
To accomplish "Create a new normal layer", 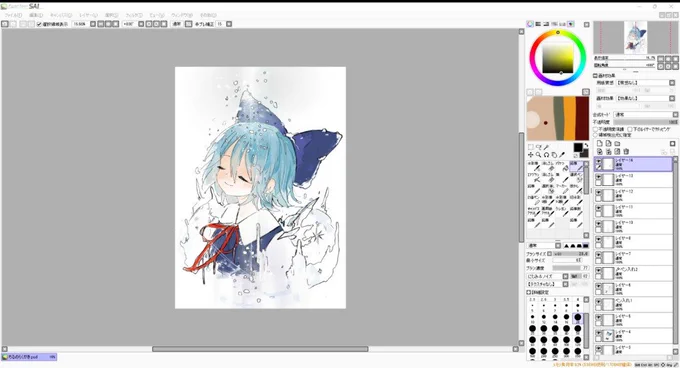I will tap(599, 144).
